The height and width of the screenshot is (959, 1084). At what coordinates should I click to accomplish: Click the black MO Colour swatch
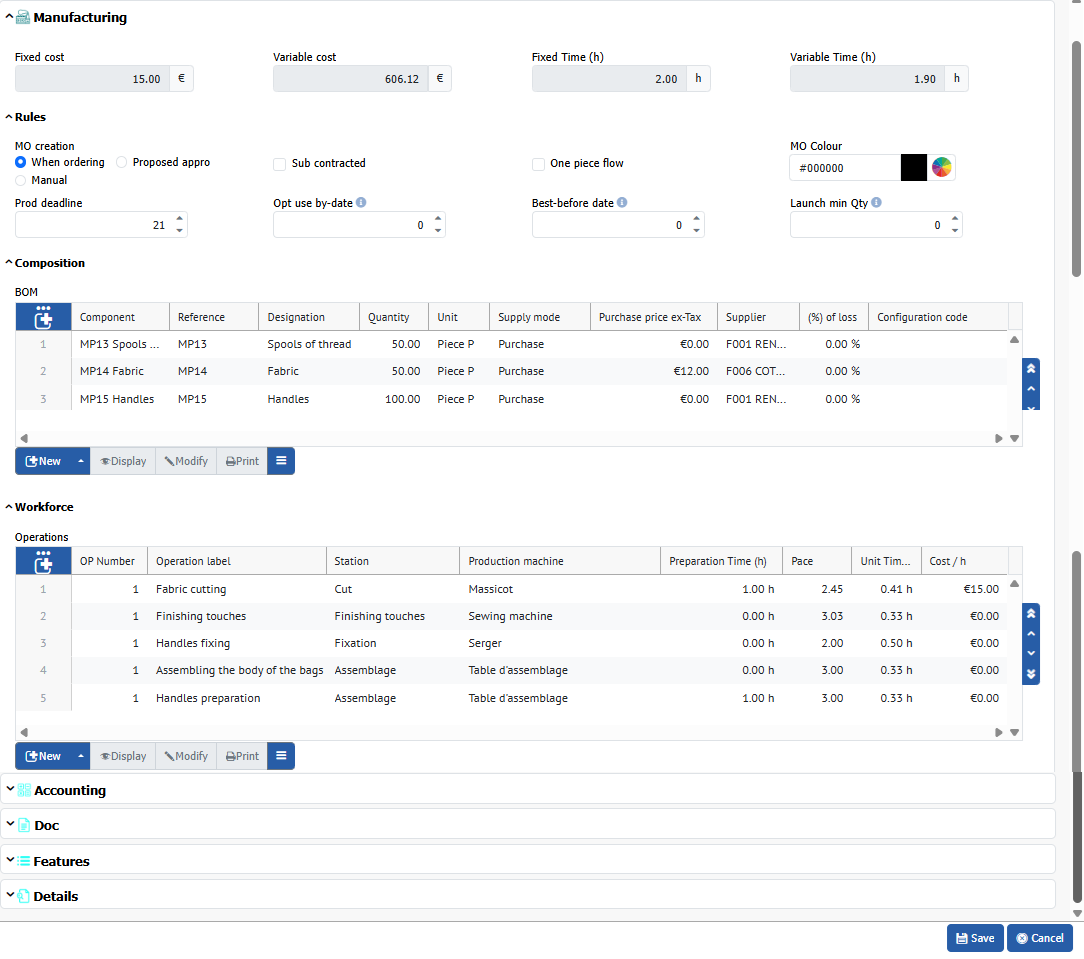pos(914,168)
